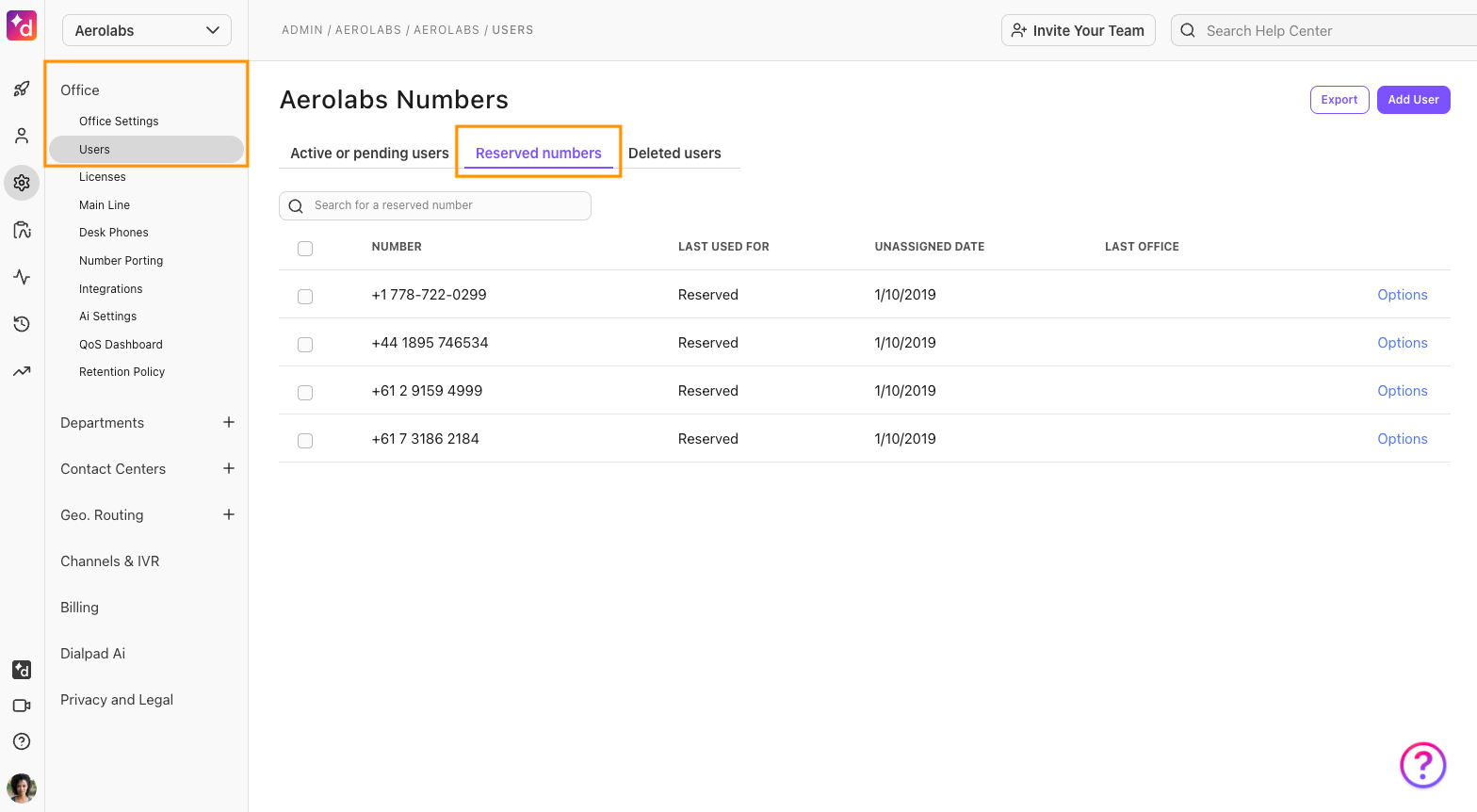Click the Search Help Center magnifier icon

[x=1188, y=30]
